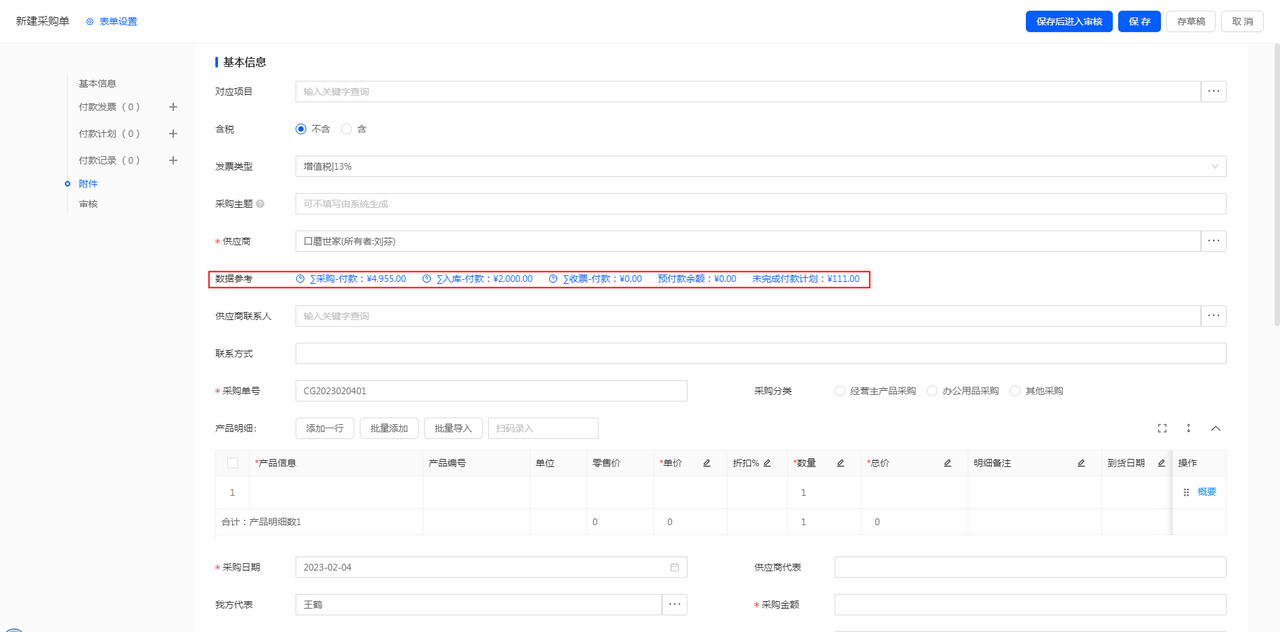
Task: Click the 我方代表 field showing 王鹤
Action: coord(478,605)
